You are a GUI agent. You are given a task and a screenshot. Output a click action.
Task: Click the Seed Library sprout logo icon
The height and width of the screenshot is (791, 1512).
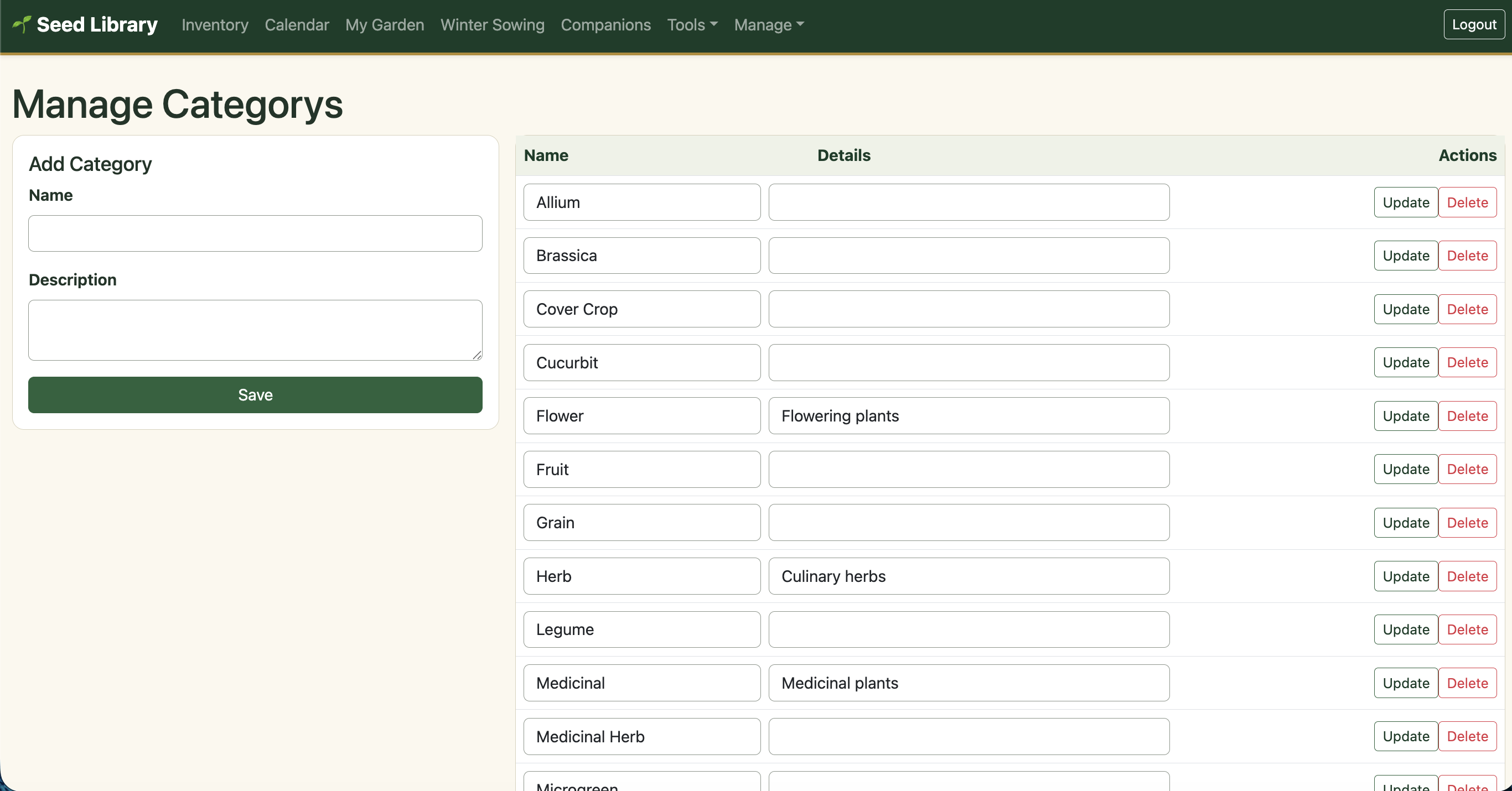pyautogui.click(x=22, y=24)
